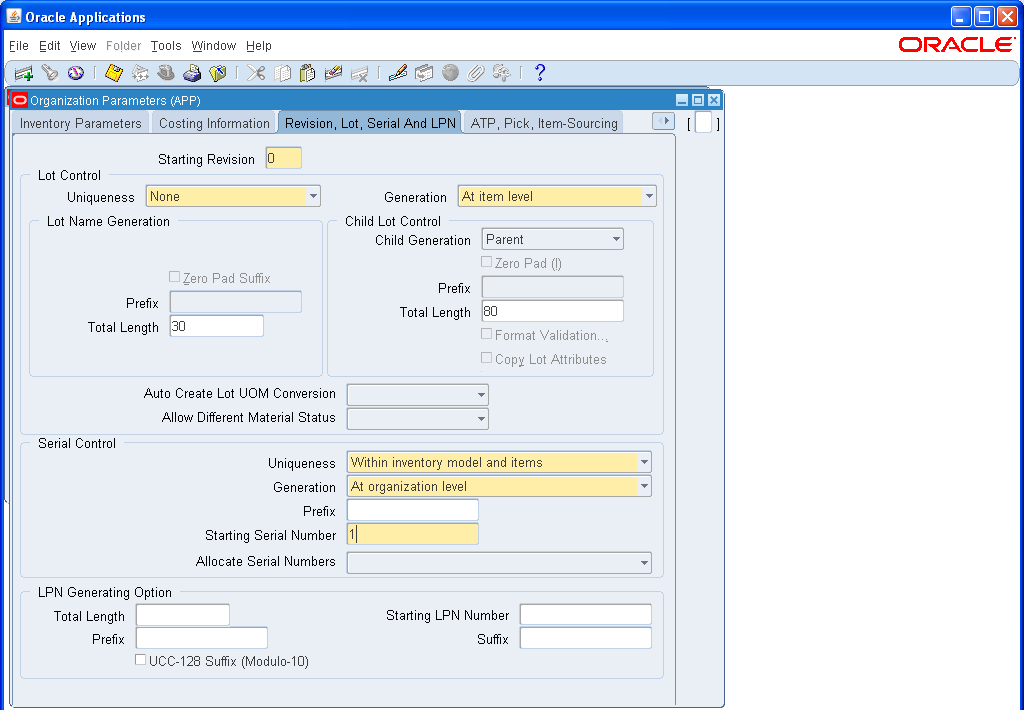1024x710 pixels.
Task: Click Child Lot Control Total Length field
Action: click(x=552, y=311)
